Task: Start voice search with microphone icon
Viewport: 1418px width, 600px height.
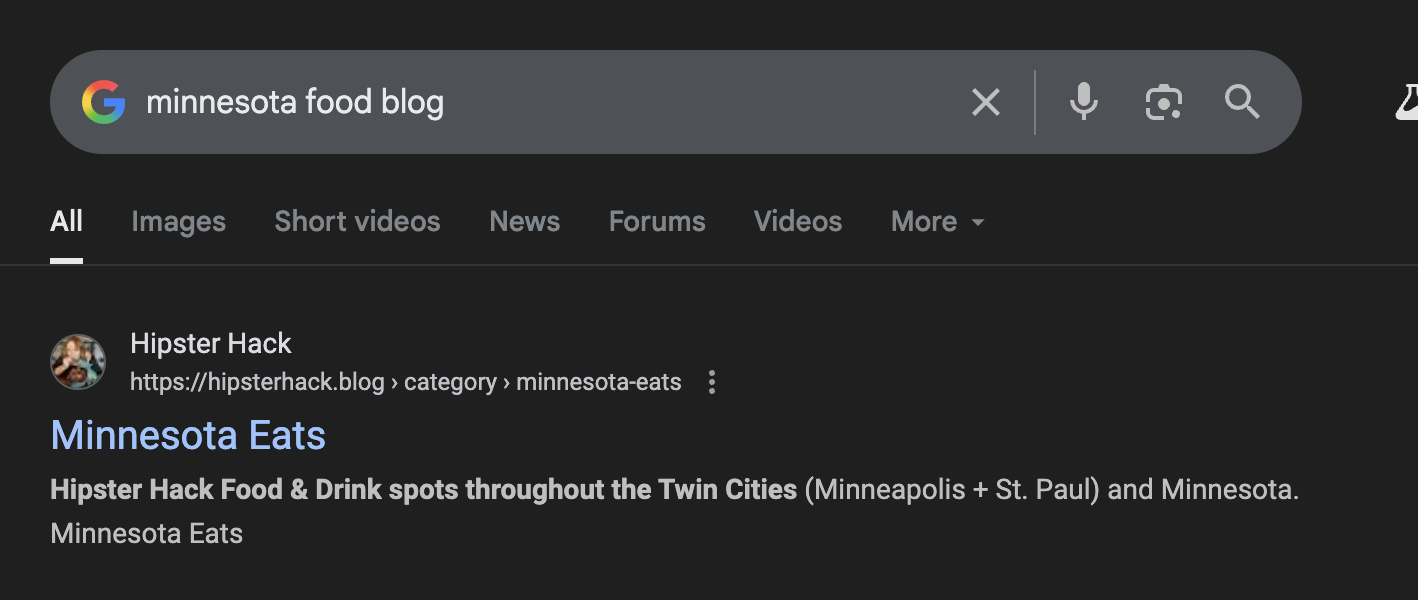Action: [1083, 102]
